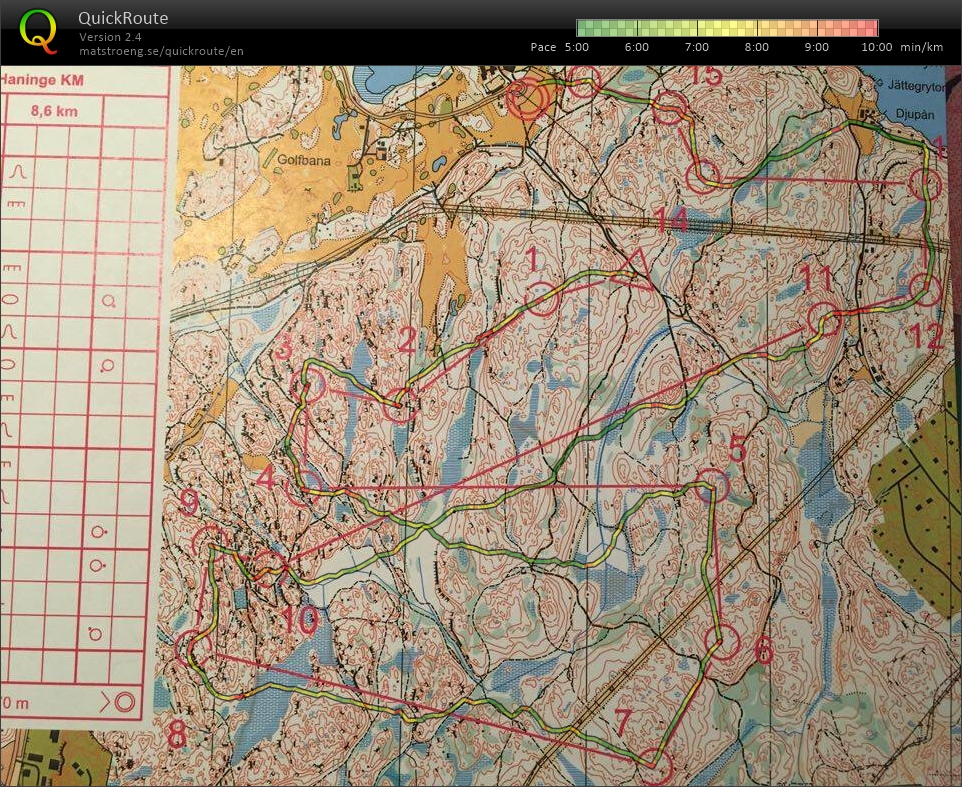This screenshot has height=787, width=962.
Task: Select control circle 12 on the map
Action: click(926, 290)
